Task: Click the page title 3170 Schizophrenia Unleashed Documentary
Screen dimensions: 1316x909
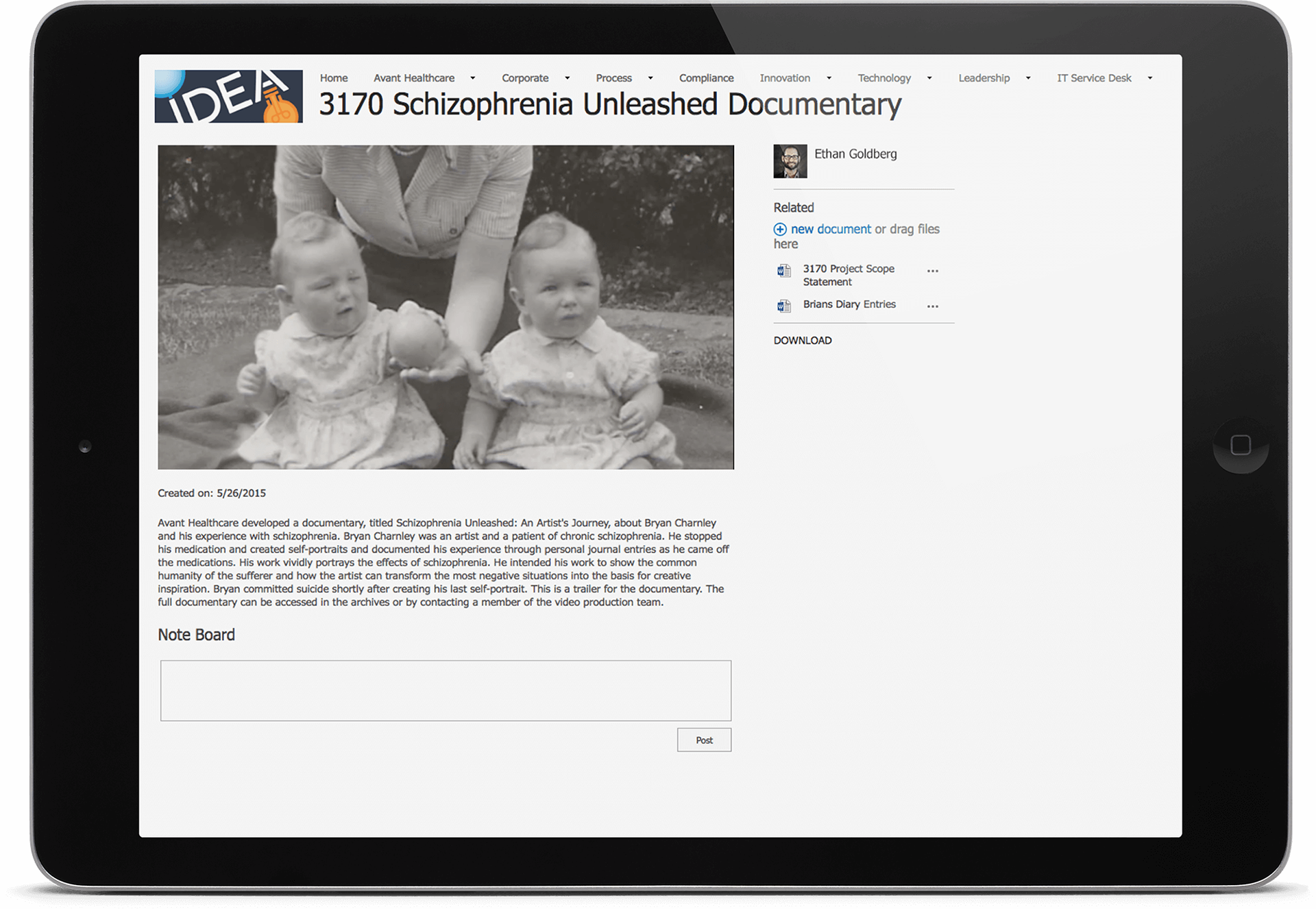Action: tap(610, 105)
